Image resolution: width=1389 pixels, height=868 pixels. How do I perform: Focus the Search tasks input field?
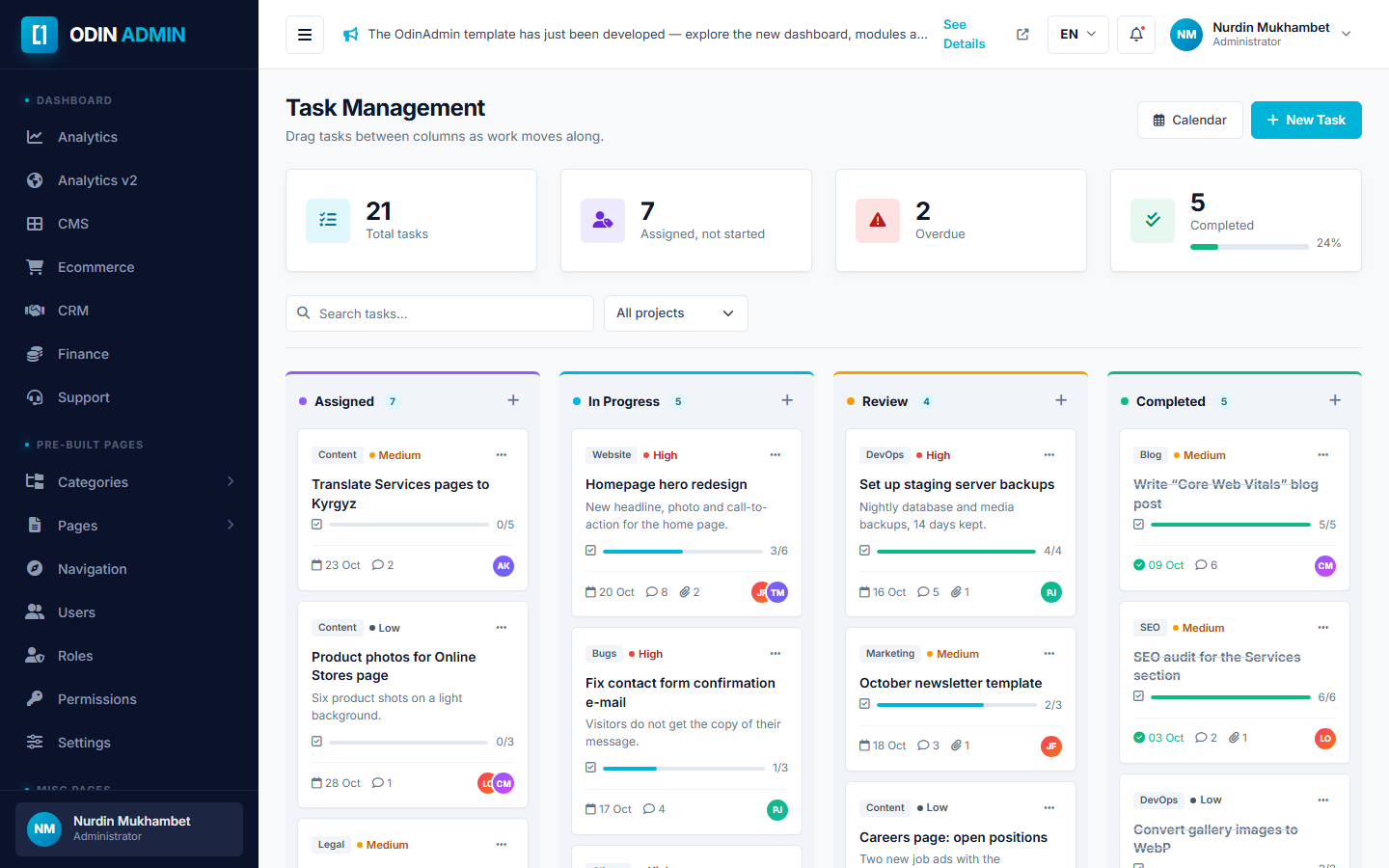(440, 313)
